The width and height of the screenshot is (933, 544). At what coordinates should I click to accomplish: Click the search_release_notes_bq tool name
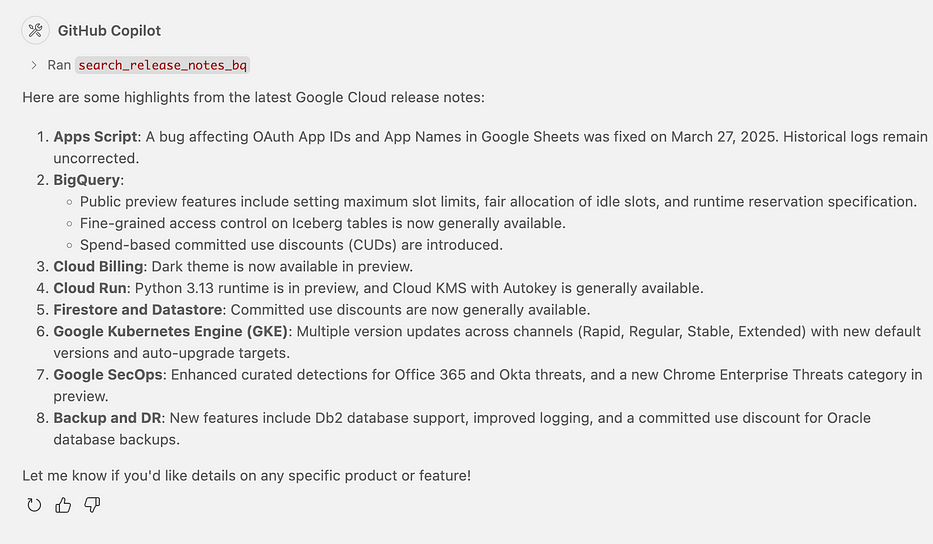[162, 65]
